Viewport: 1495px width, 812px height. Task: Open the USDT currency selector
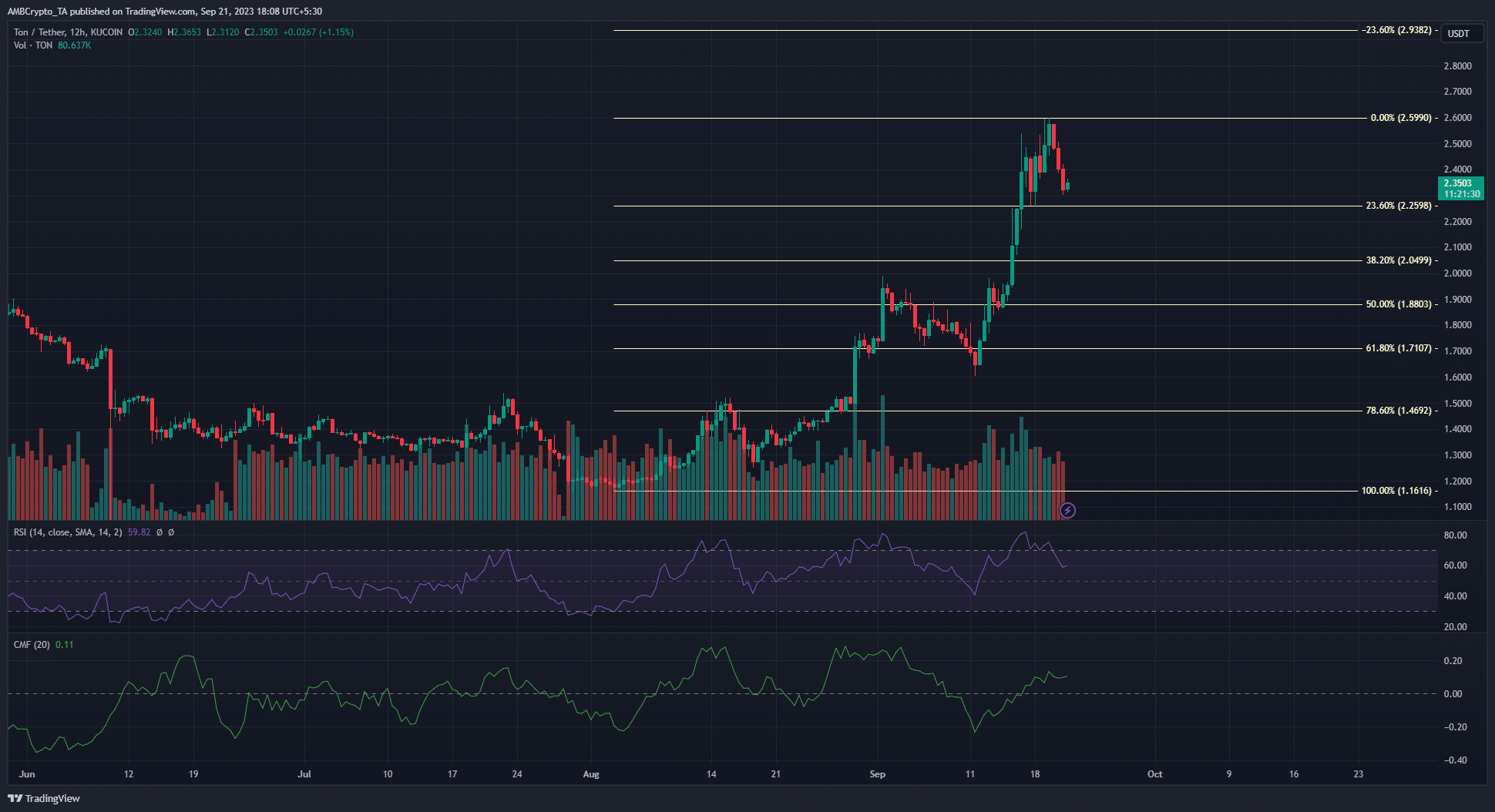coord(1459,34)
